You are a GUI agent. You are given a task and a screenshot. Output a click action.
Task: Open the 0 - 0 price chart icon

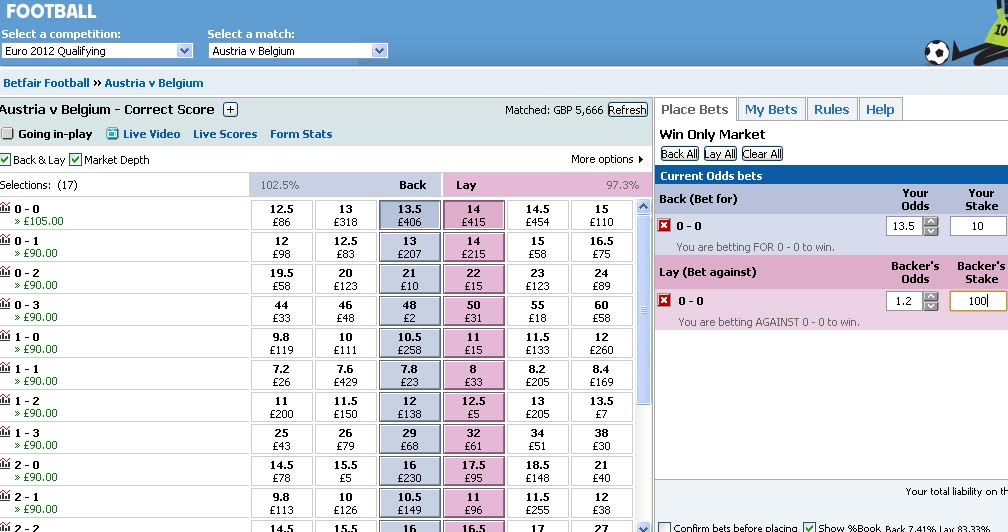tap(5, 207)
